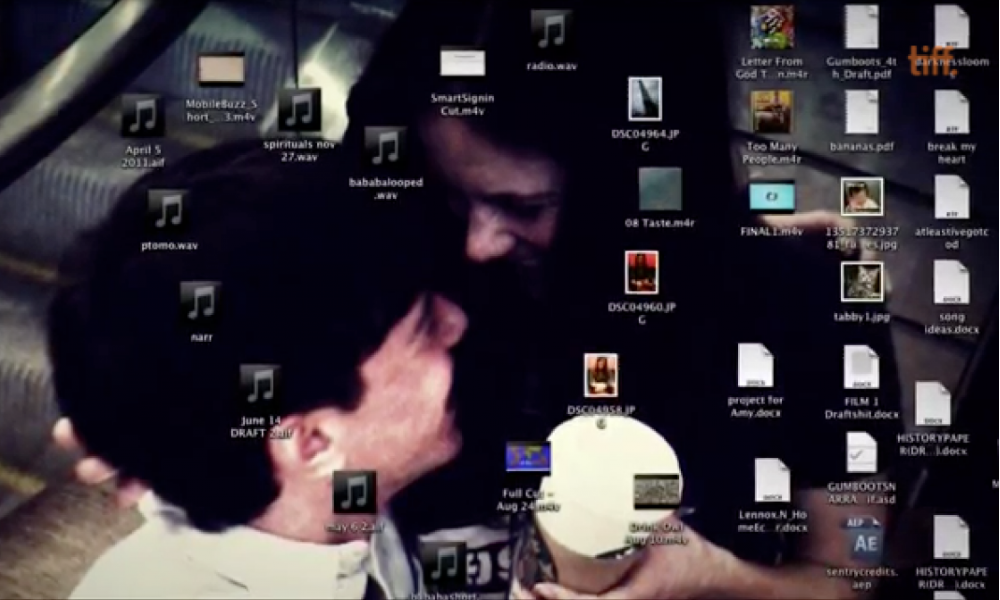Viewport: 1000px width, 600px height.
Task: Click the song ideas.docx document
Action: (x=951, y=283)
